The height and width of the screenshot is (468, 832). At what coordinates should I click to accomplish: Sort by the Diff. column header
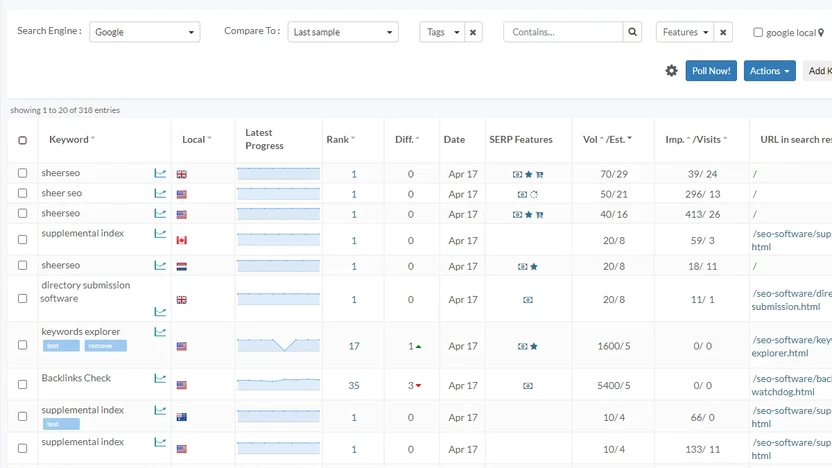point(407,140)
